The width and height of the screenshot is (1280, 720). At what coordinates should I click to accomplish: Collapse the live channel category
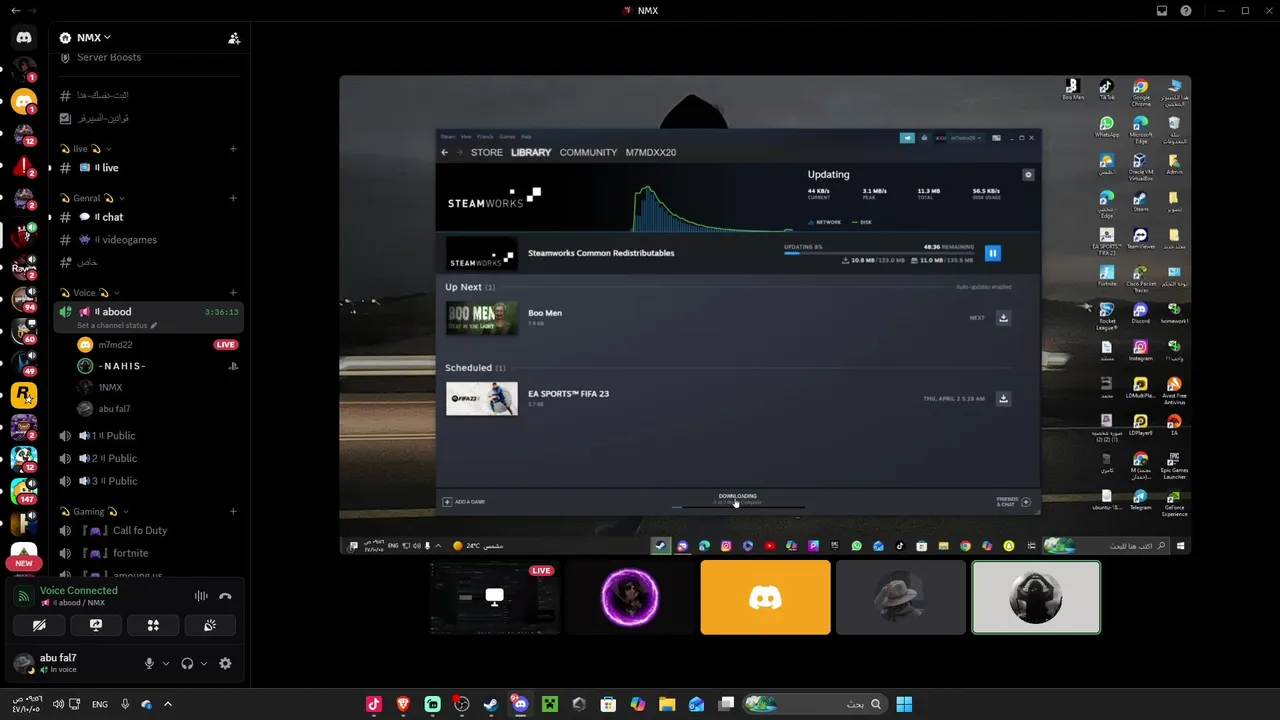point(86,149)
